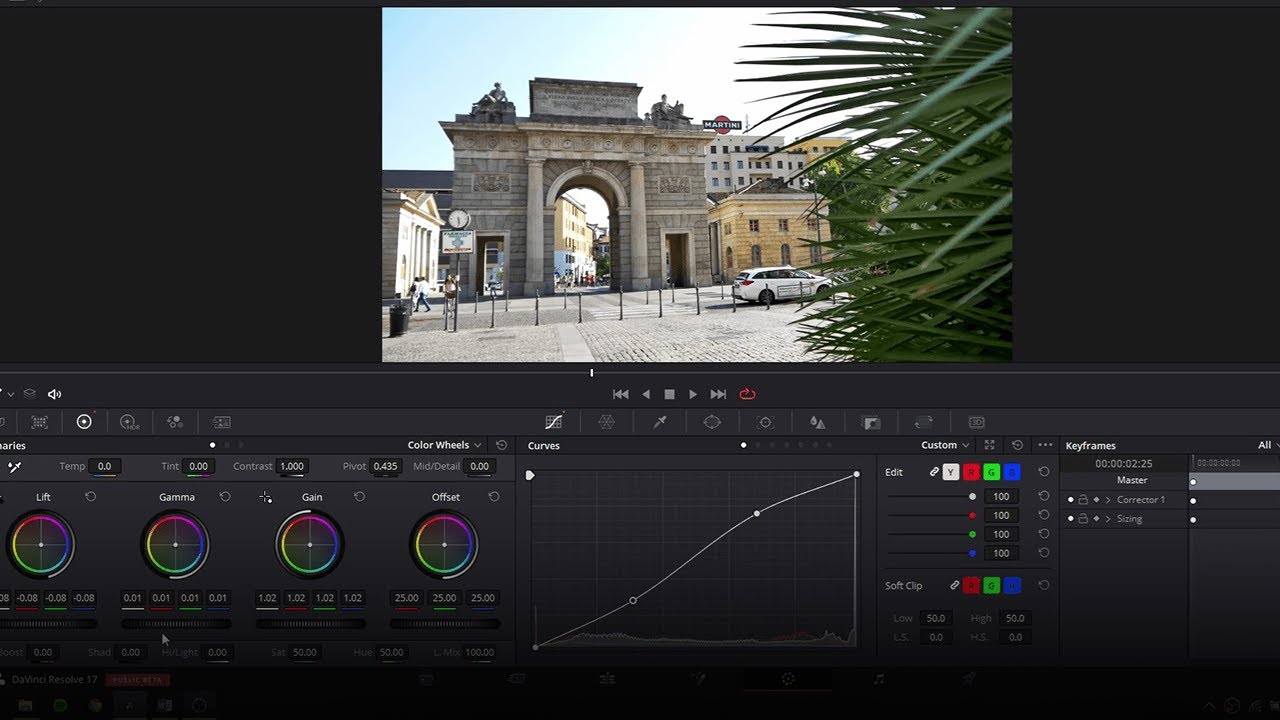Viewport: 1280px width, 720px height.
Task: Click the Pivot value field
Action: click(385, 466)
